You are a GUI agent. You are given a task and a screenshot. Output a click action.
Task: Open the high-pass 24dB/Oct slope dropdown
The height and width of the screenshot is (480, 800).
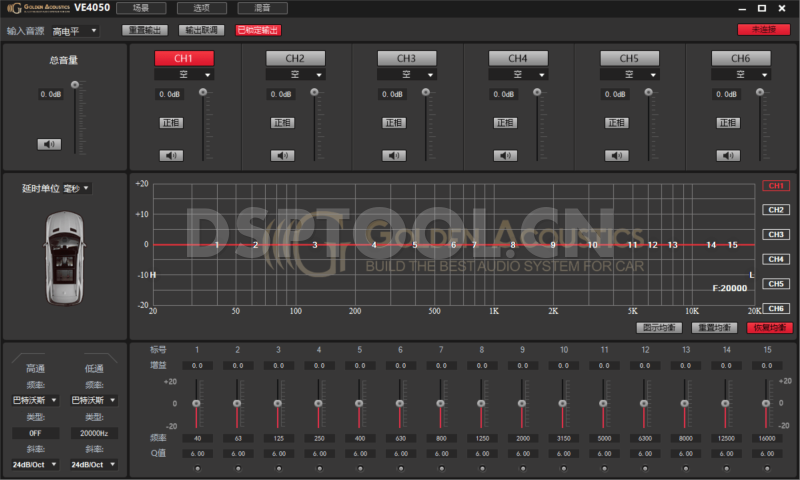pos(35,465)
